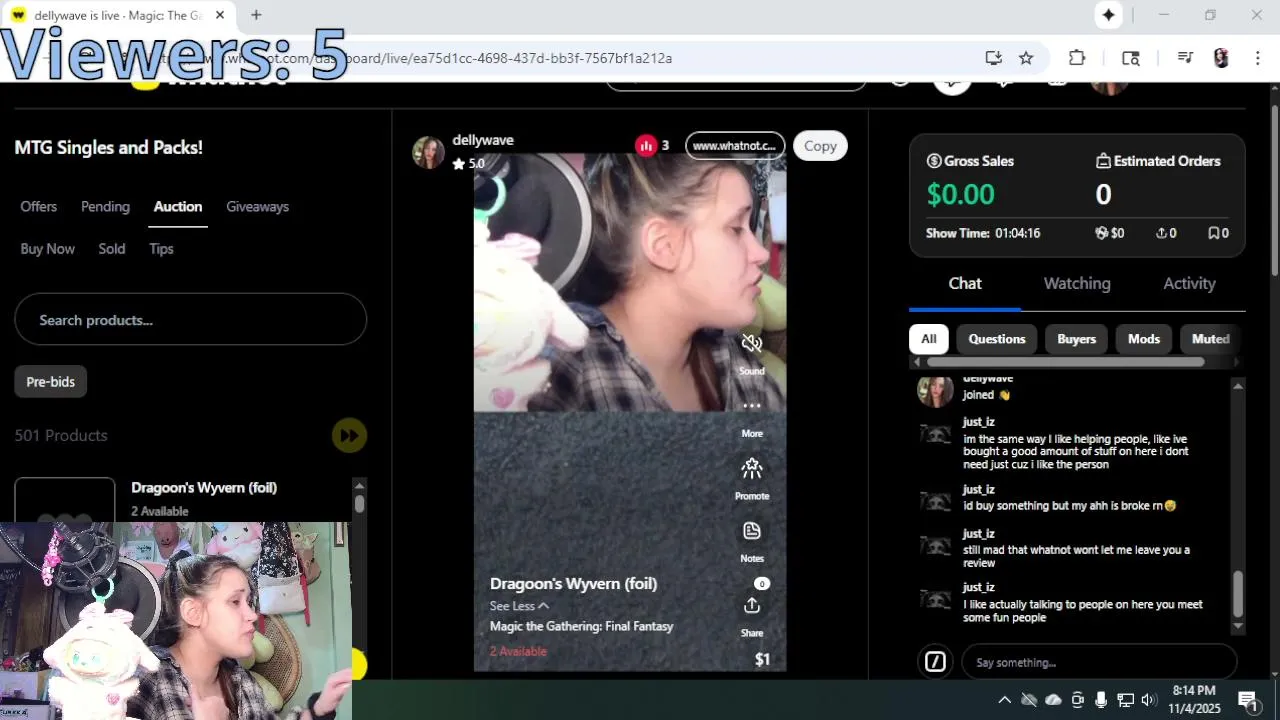1280x720 pixels.
Task: Open the Chrome tab search icon
Action: coord(1131,58)
